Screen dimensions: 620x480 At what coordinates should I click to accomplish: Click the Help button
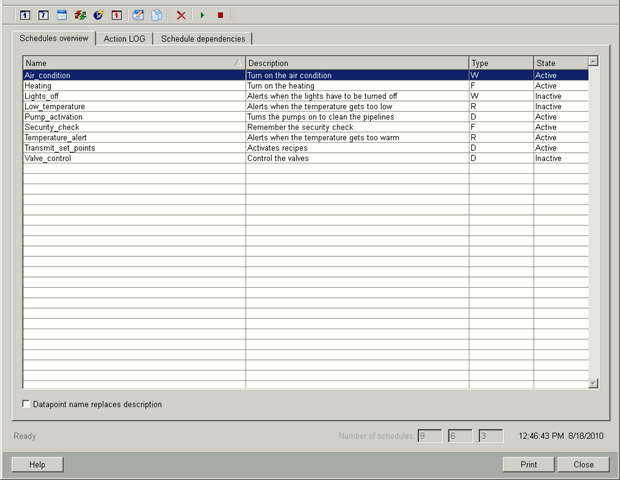point(37,464)
